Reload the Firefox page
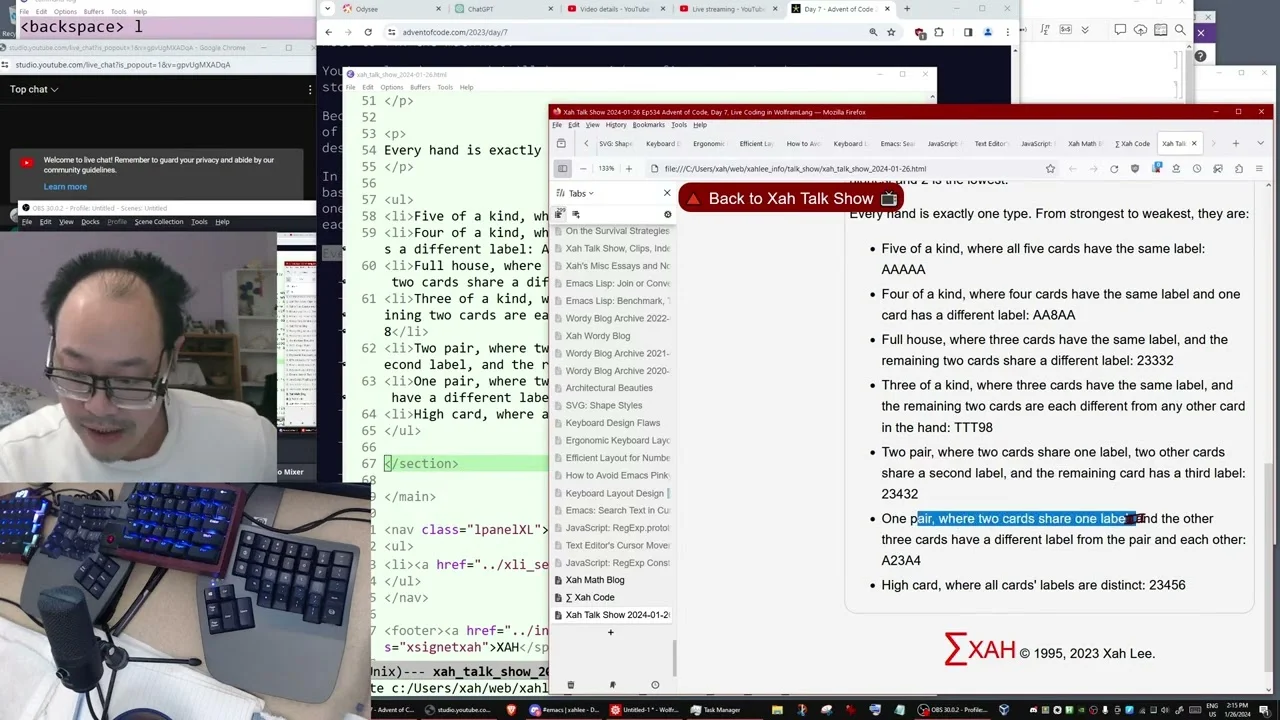 [1114, 169]
